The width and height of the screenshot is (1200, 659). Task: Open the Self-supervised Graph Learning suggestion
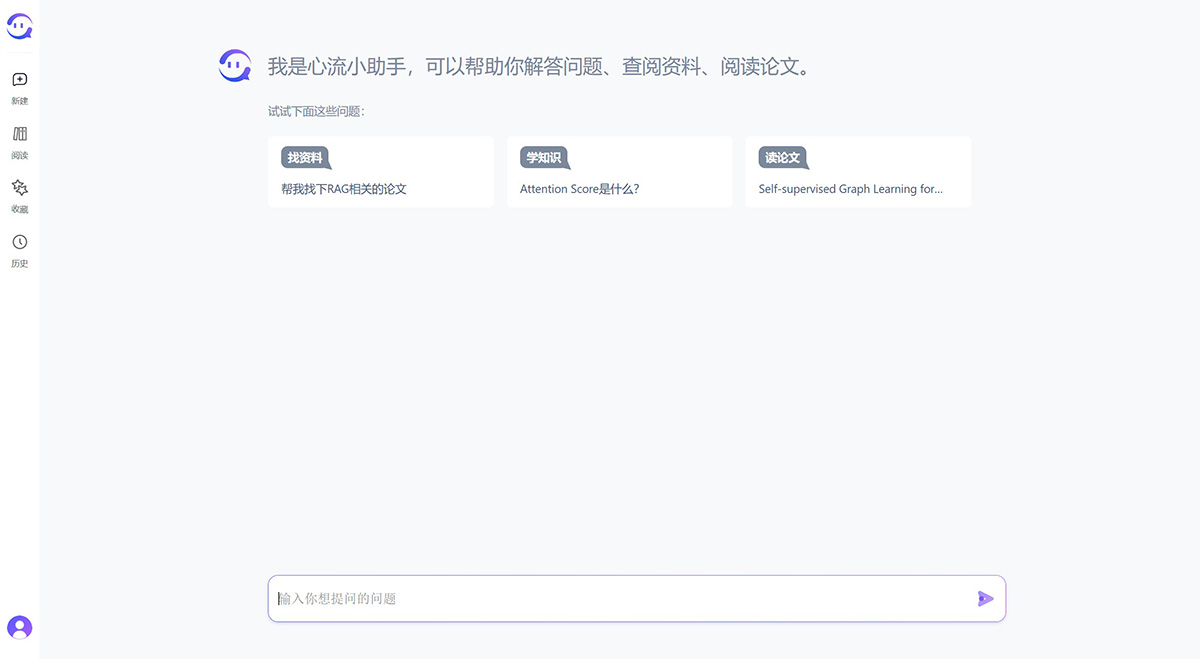pyautogui.click(x=858, y=188)
